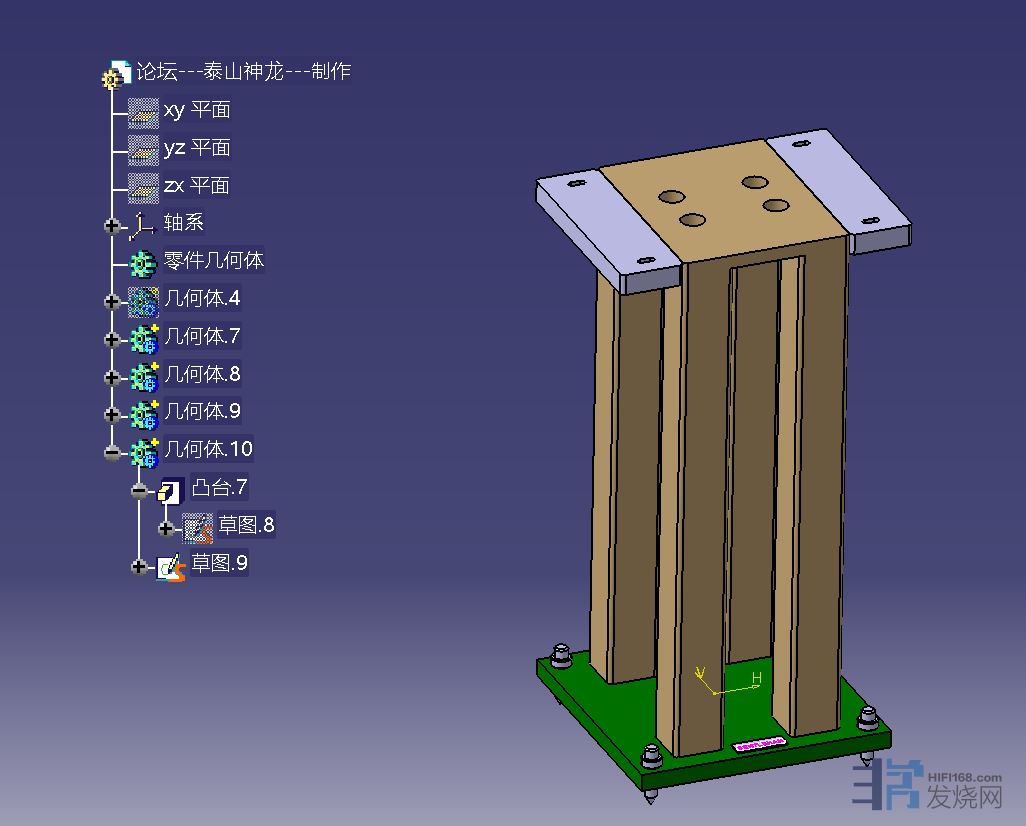Click the xy 平面 plane icon

point(143,112)
